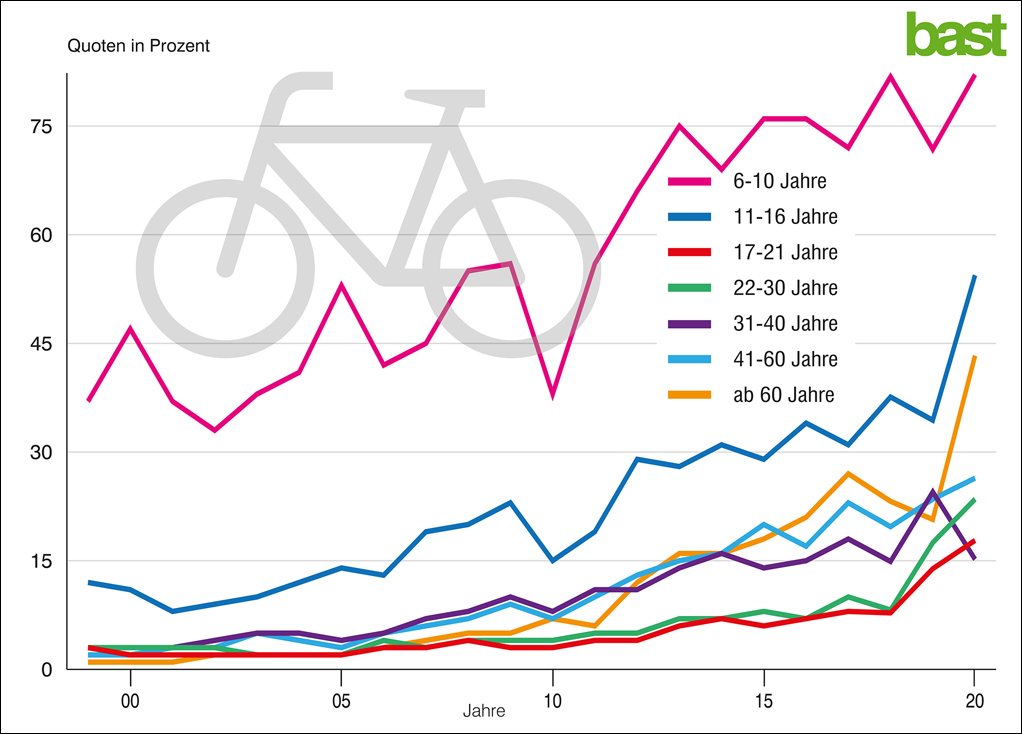Click the dark blue 11-16 Jahre legend swatch
1022x734 pixels.
click(689, 217)
